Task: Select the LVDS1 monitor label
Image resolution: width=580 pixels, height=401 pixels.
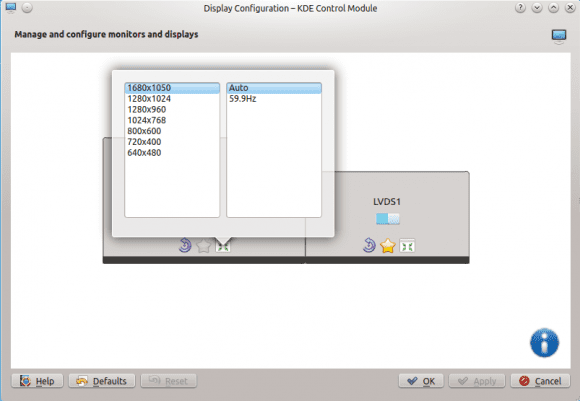Action: point(387,202)
